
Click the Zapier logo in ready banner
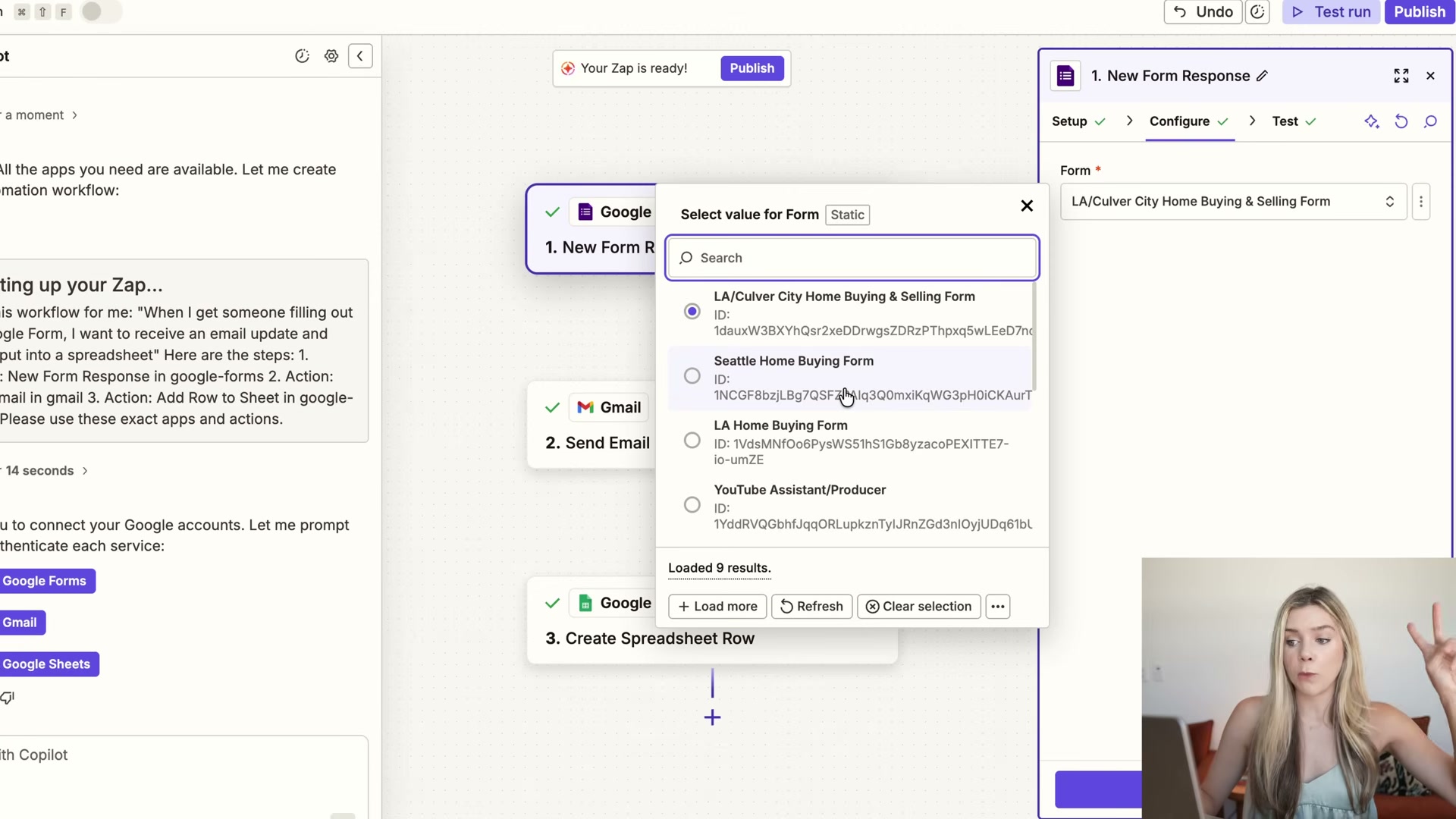tap(568, 68)
